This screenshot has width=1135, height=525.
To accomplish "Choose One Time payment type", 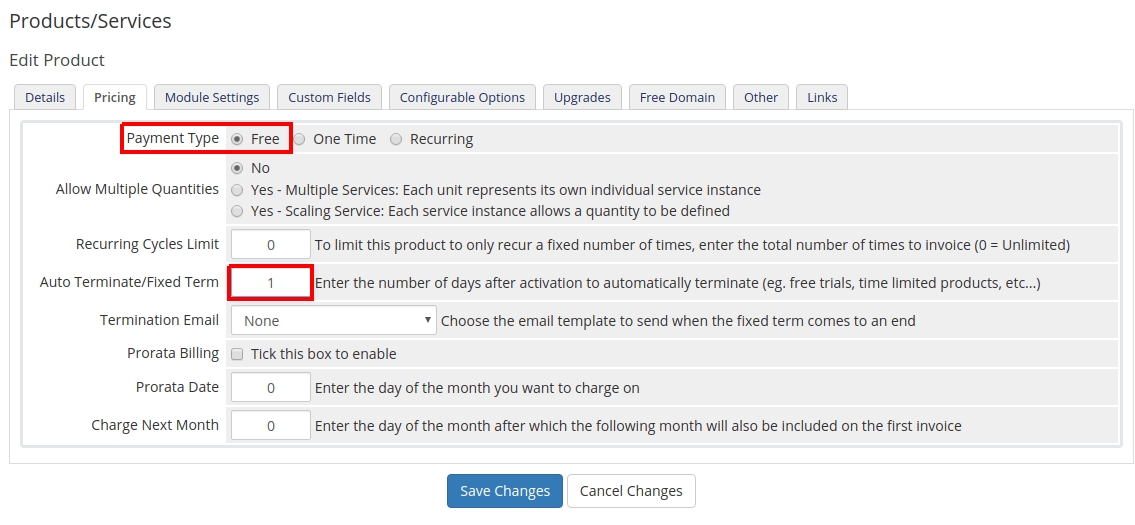I will click(x=299, y=139).
